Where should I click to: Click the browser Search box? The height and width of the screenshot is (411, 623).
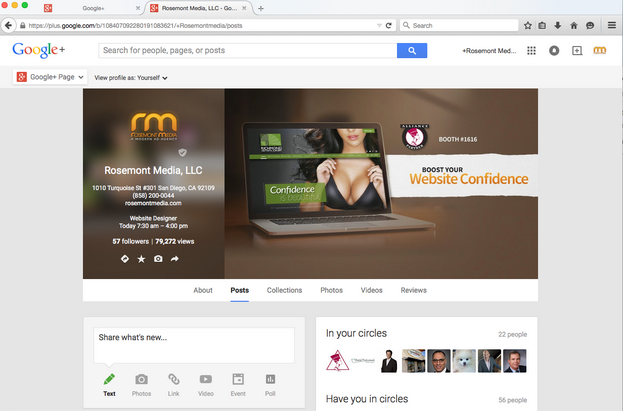(x=459, y=25)
